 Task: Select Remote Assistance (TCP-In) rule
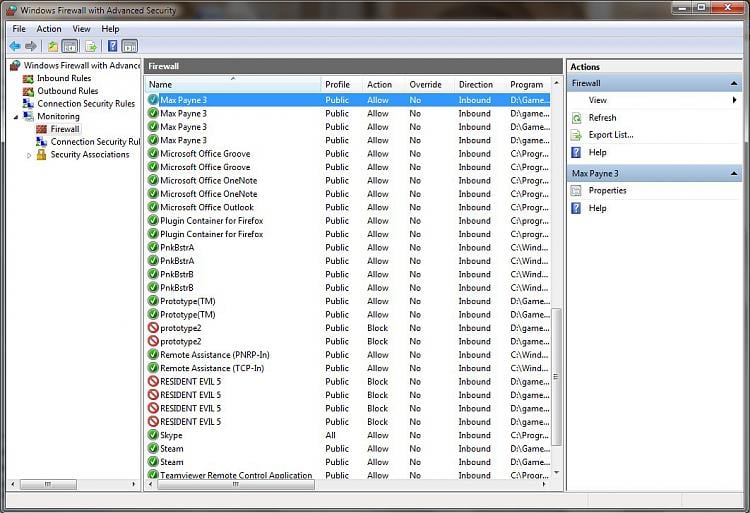click(348, 368)
